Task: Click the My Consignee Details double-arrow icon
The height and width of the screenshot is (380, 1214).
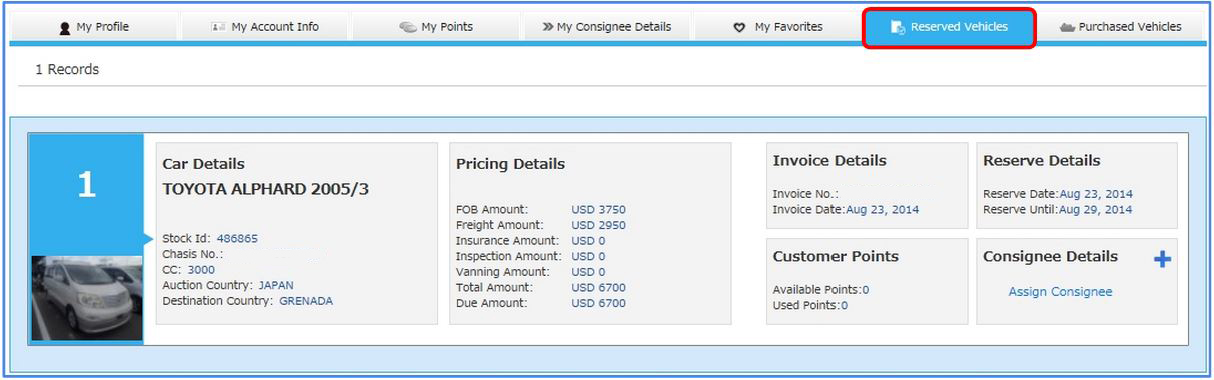Action: 548,27
